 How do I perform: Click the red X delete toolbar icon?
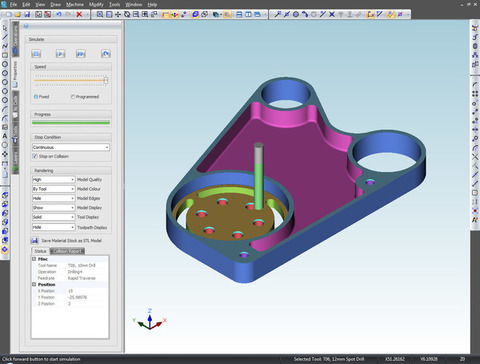pos(79,14)
